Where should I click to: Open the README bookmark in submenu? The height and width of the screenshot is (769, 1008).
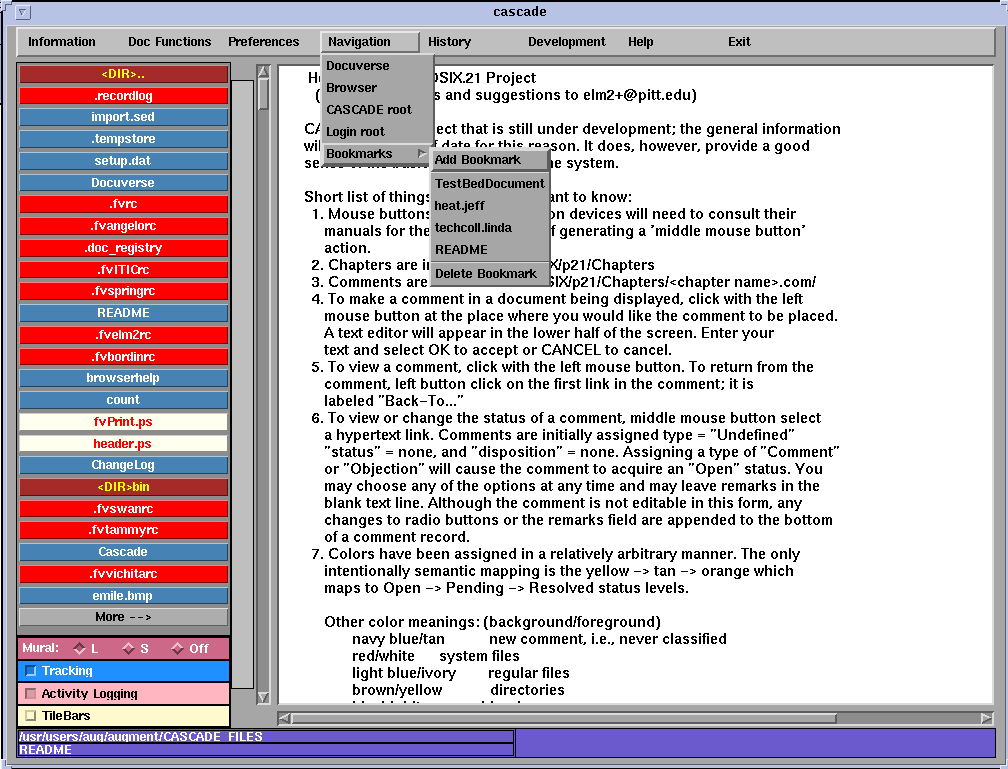tap(490, 249)
